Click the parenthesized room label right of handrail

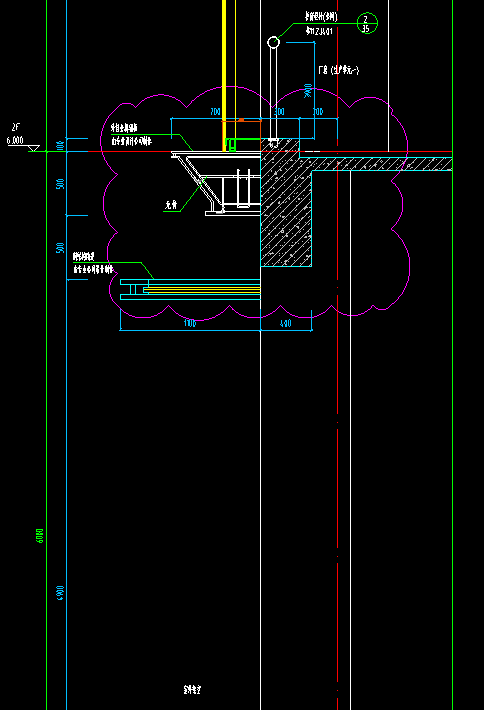tap(339, 70)
